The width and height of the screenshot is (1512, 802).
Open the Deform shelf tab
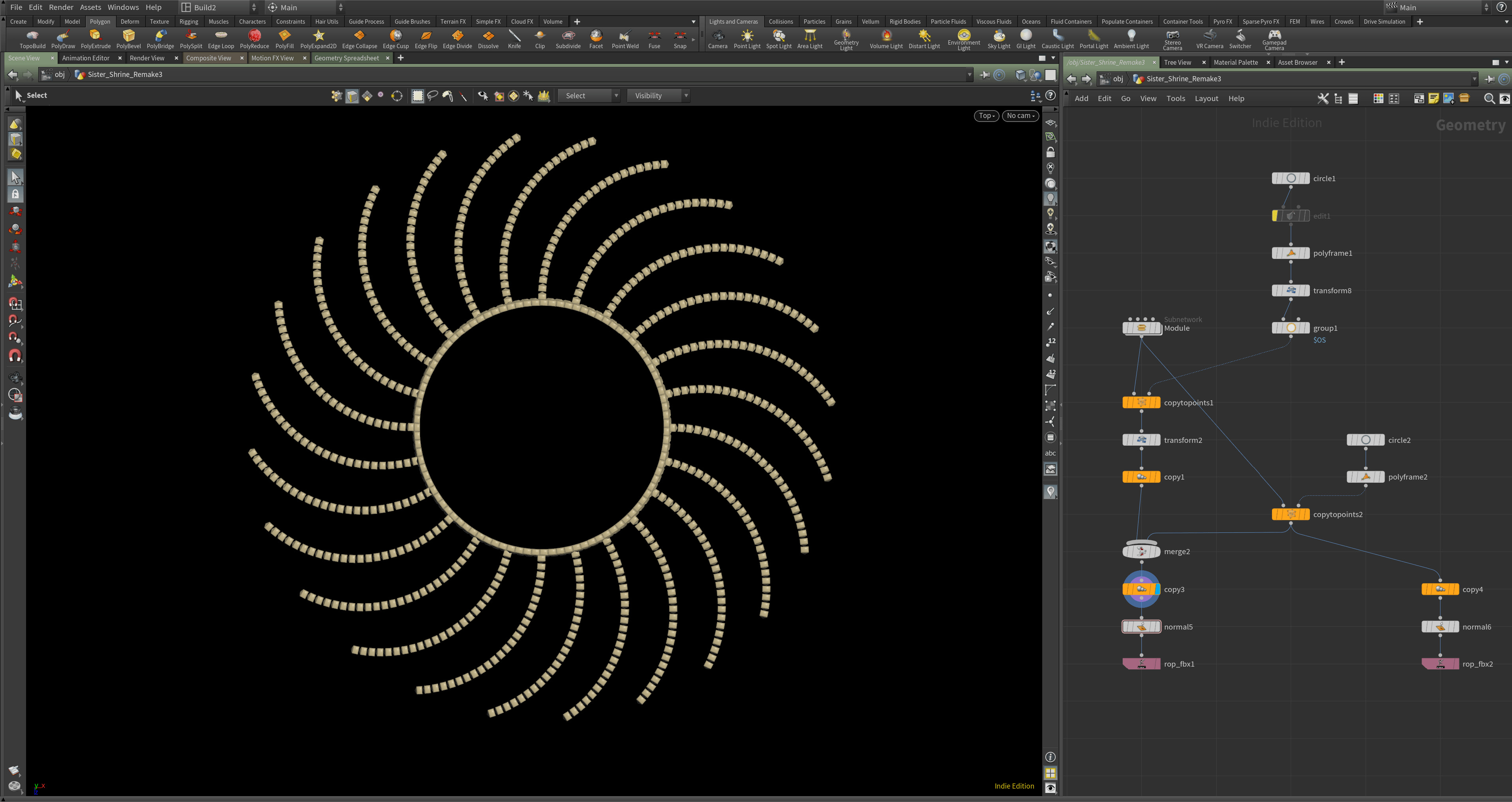[130, 22]
